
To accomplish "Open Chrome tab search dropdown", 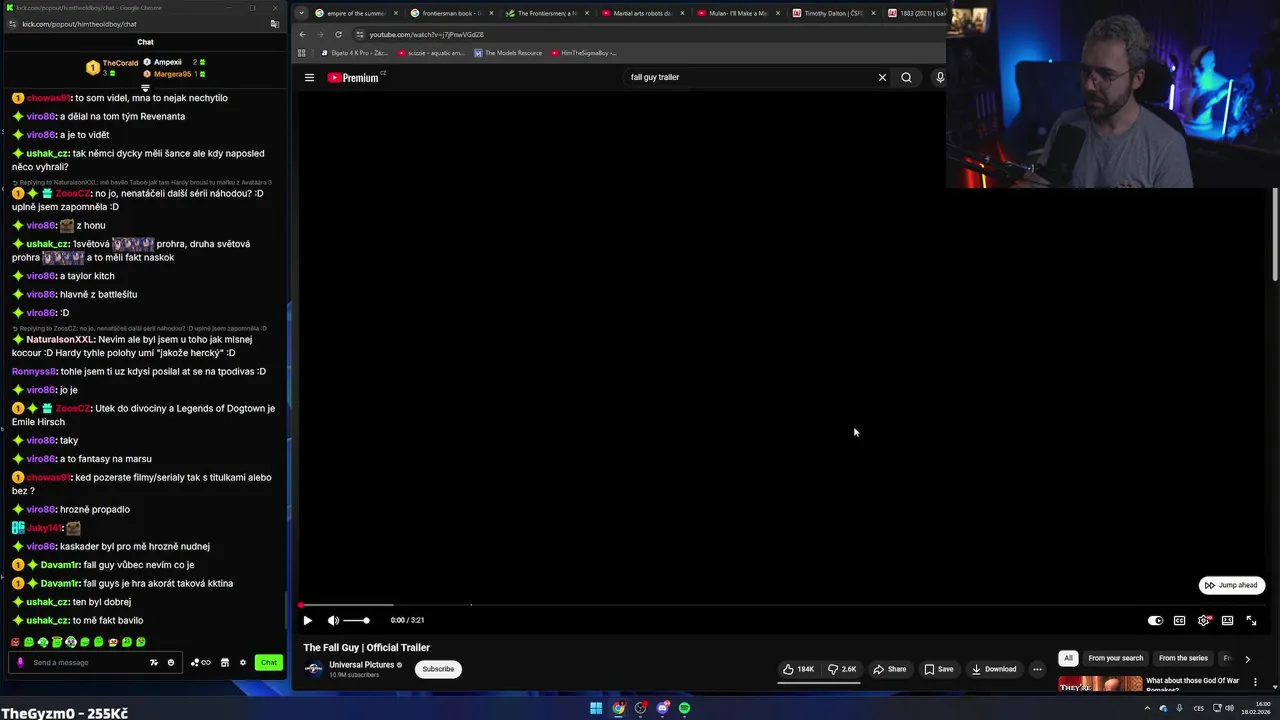I will click(301, 13).
